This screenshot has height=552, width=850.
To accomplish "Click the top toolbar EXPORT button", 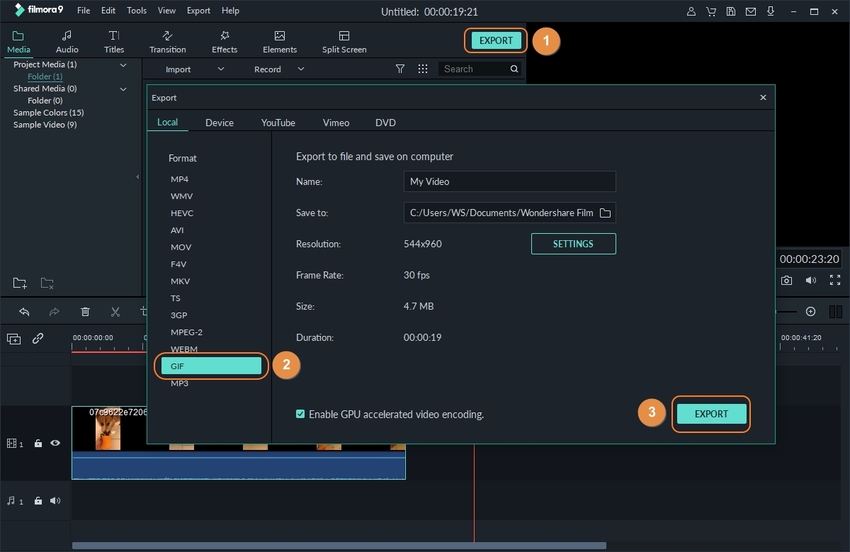I will tap(496, 41).
